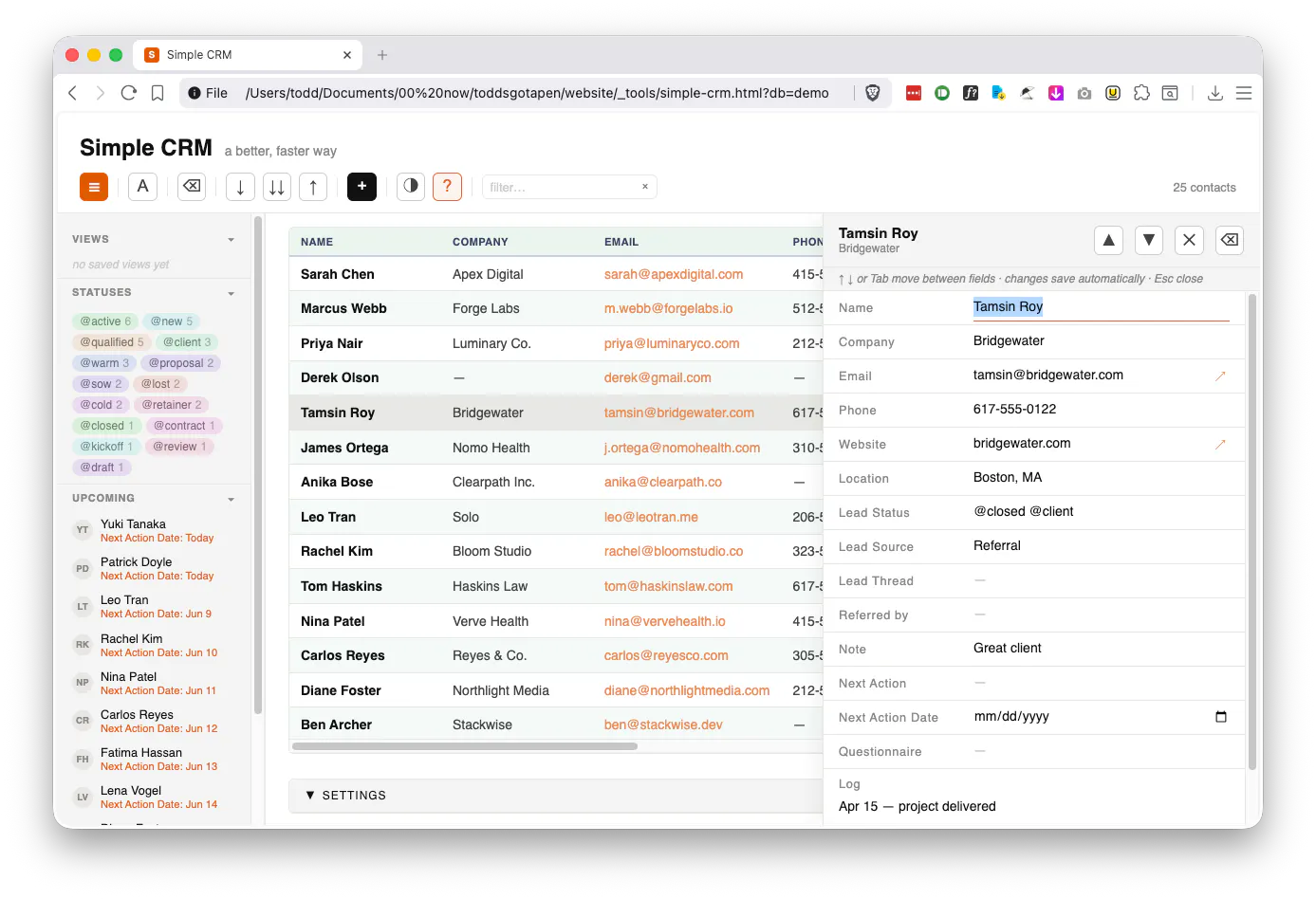Image resolution: width=1316 pixels, height=899 pixels.
Task: Collapse the Upcoming section
Action: pyautogui.click(x=231, y=499)
